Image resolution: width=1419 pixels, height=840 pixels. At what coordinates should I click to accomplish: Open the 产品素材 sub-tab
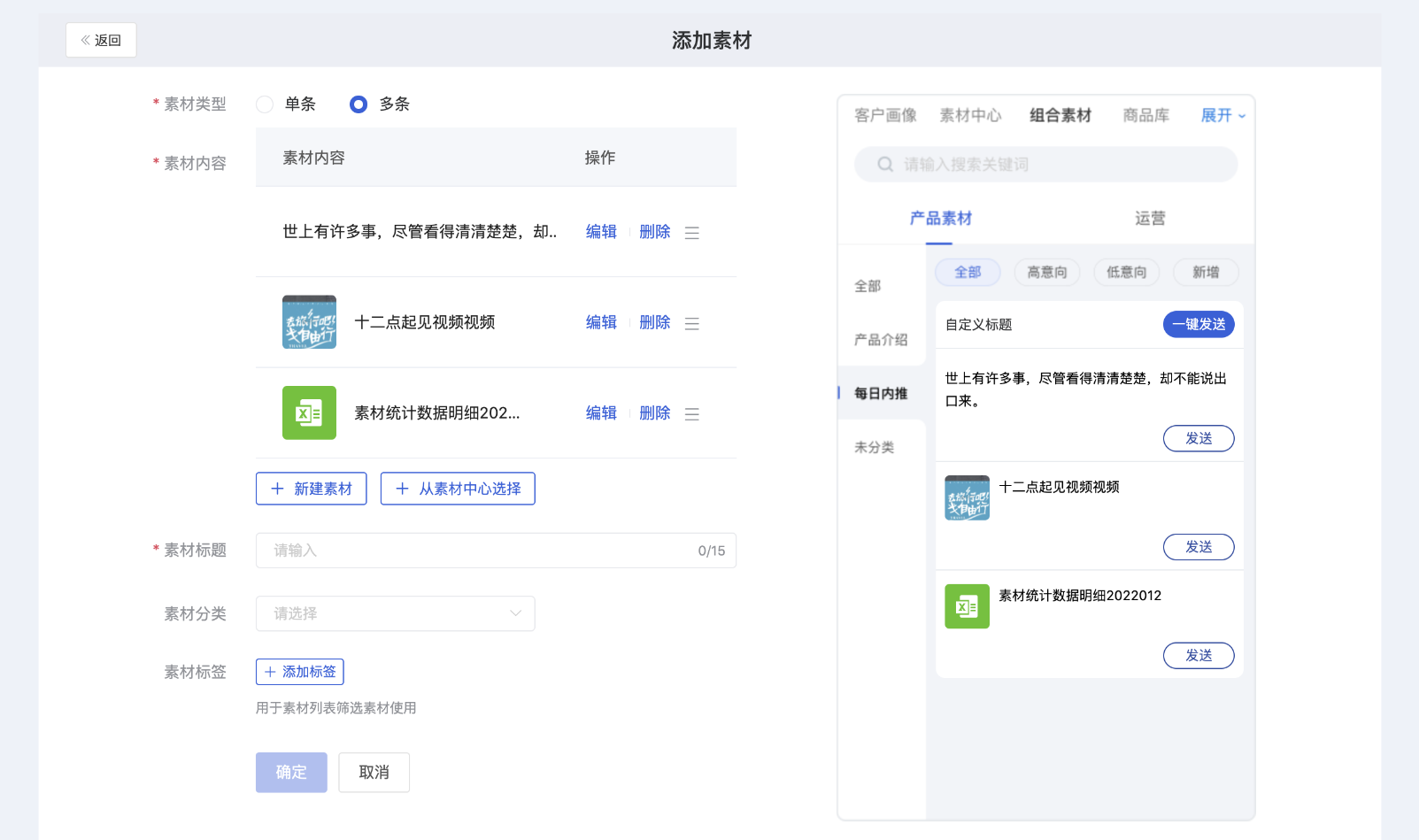pos(940,218)
